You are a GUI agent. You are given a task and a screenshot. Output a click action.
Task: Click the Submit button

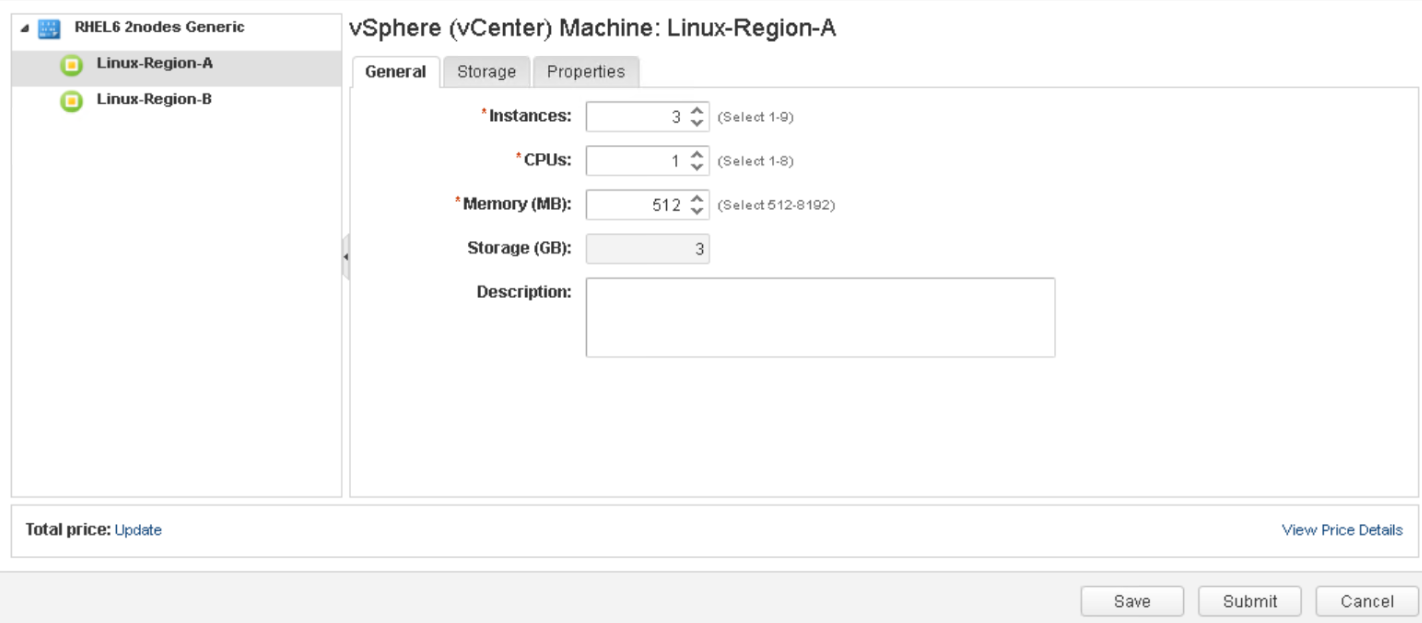click(1250, 601)
